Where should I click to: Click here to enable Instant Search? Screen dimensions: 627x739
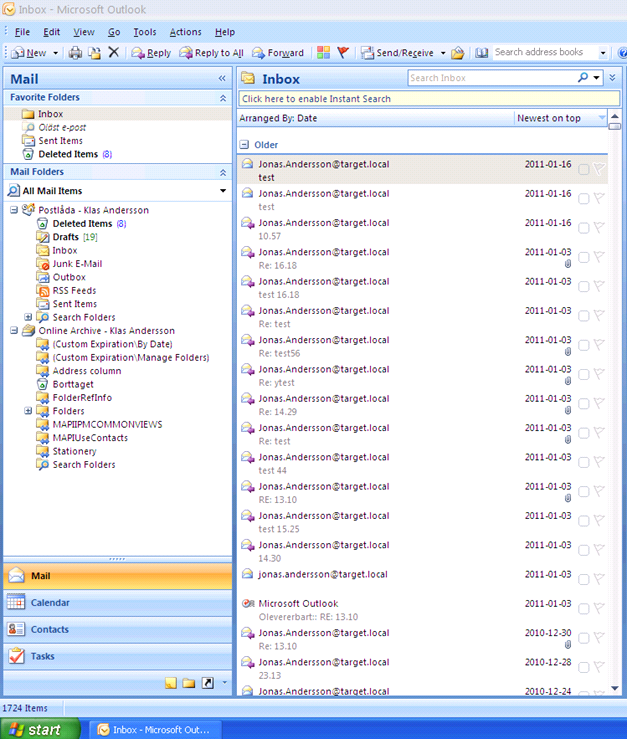pyautogui.click(x=429, y=99)
